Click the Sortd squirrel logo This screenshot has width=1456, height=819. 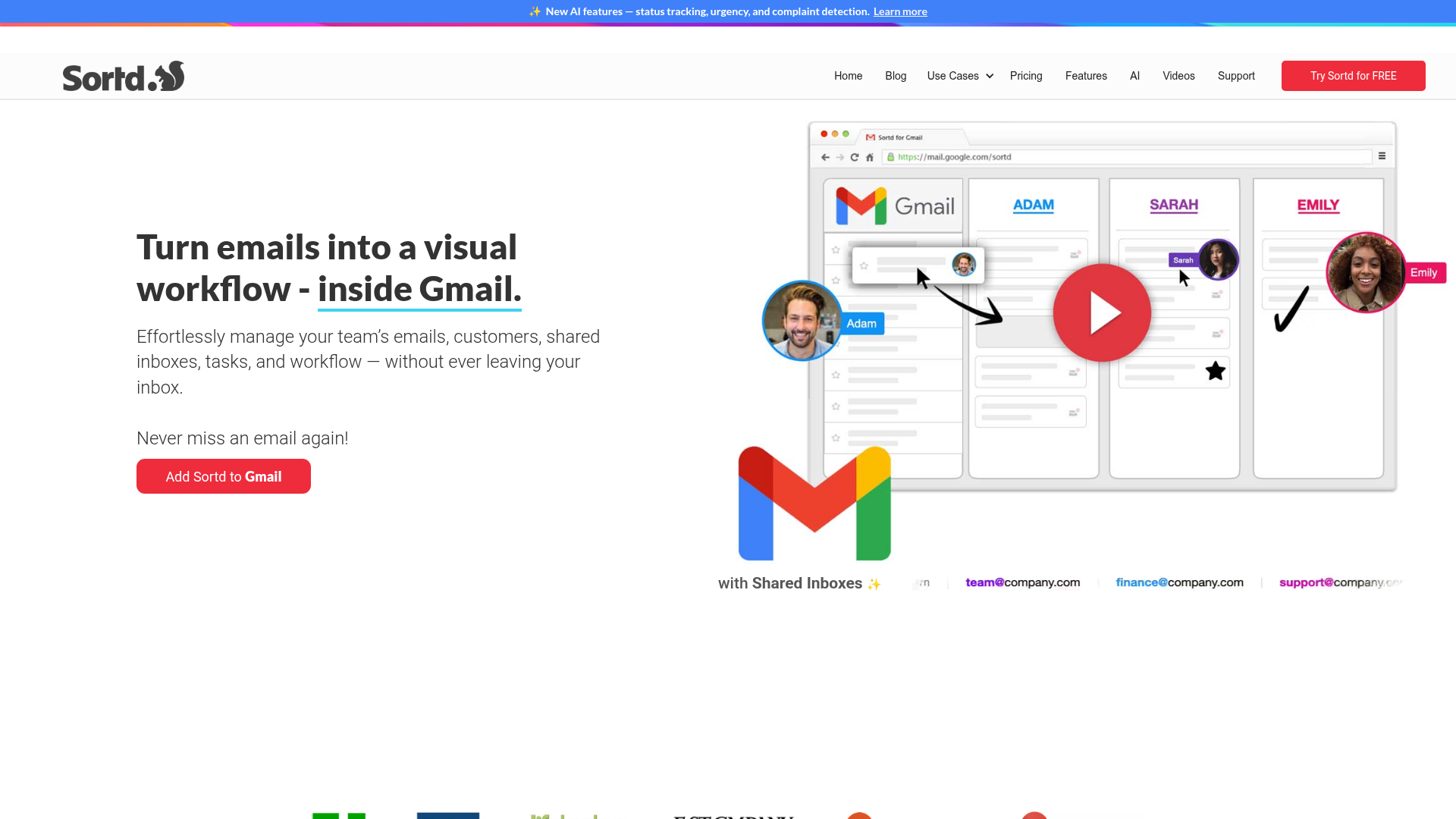(x=124, y=76)
